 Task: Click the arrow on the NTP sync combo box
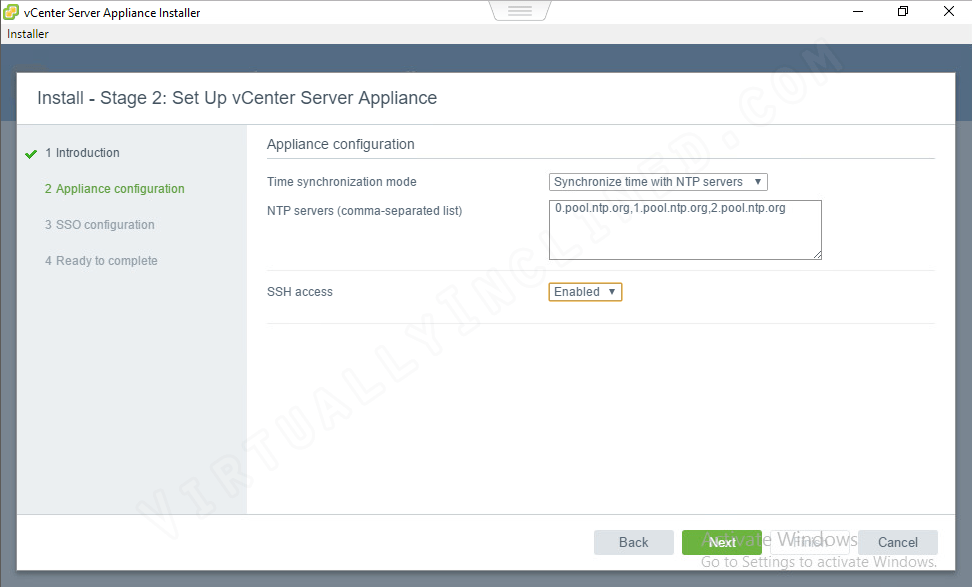click(x=758, y=182)
